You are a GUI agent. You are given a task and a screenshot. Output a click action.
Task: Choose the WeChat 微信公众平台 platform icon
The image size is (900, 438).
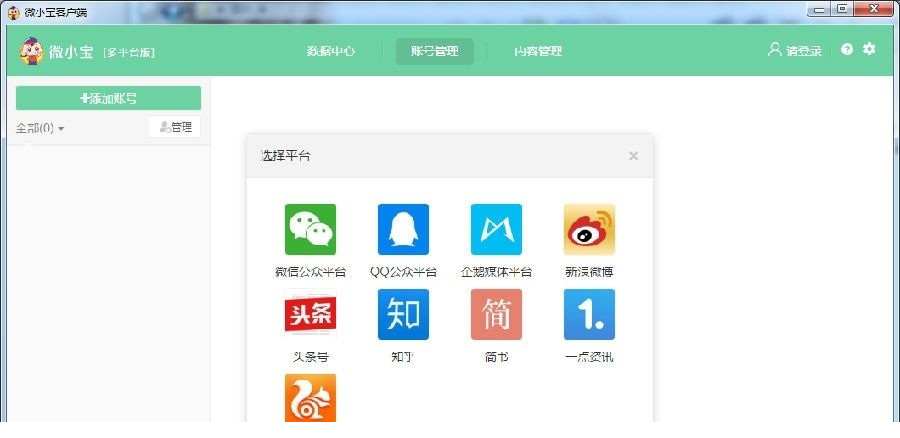click(311, 230)
